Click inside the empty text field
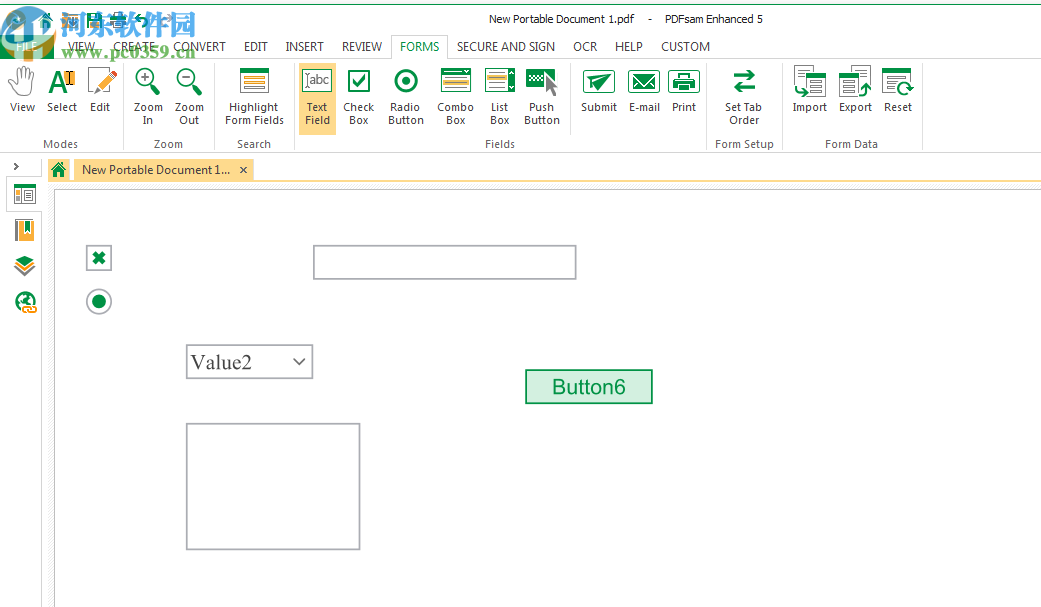This screenshot has height=607, width=1041. click(x=445, y=262)
